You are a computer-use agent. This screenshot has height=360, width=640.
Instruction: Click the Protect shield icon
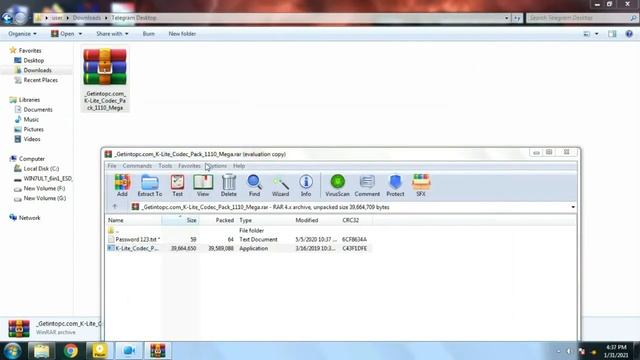[x=395, y=186]
